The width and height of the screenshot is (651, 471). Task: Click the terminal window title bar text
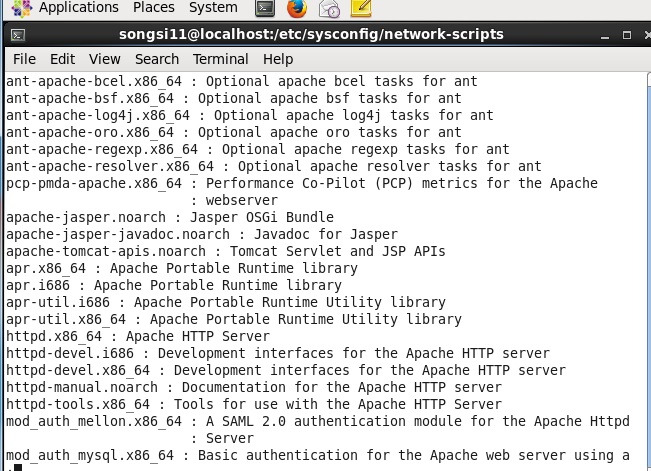click(x=311, y=34)
